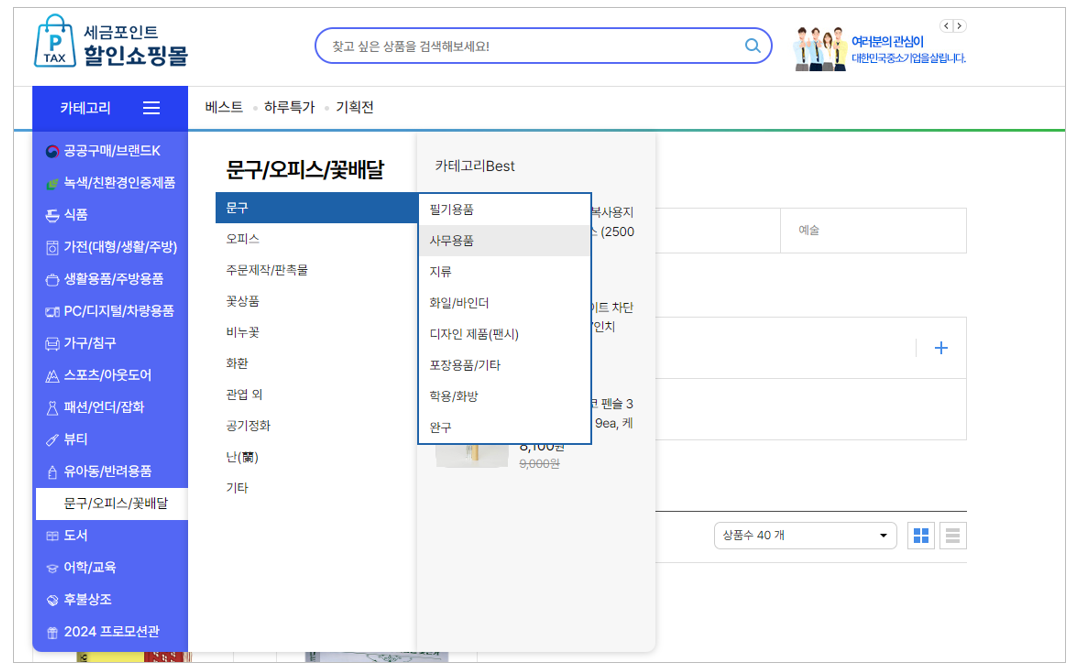1073x669 pixels.
Task: Open the hamburger menu next to 카테고리
Action: point(152,108)
